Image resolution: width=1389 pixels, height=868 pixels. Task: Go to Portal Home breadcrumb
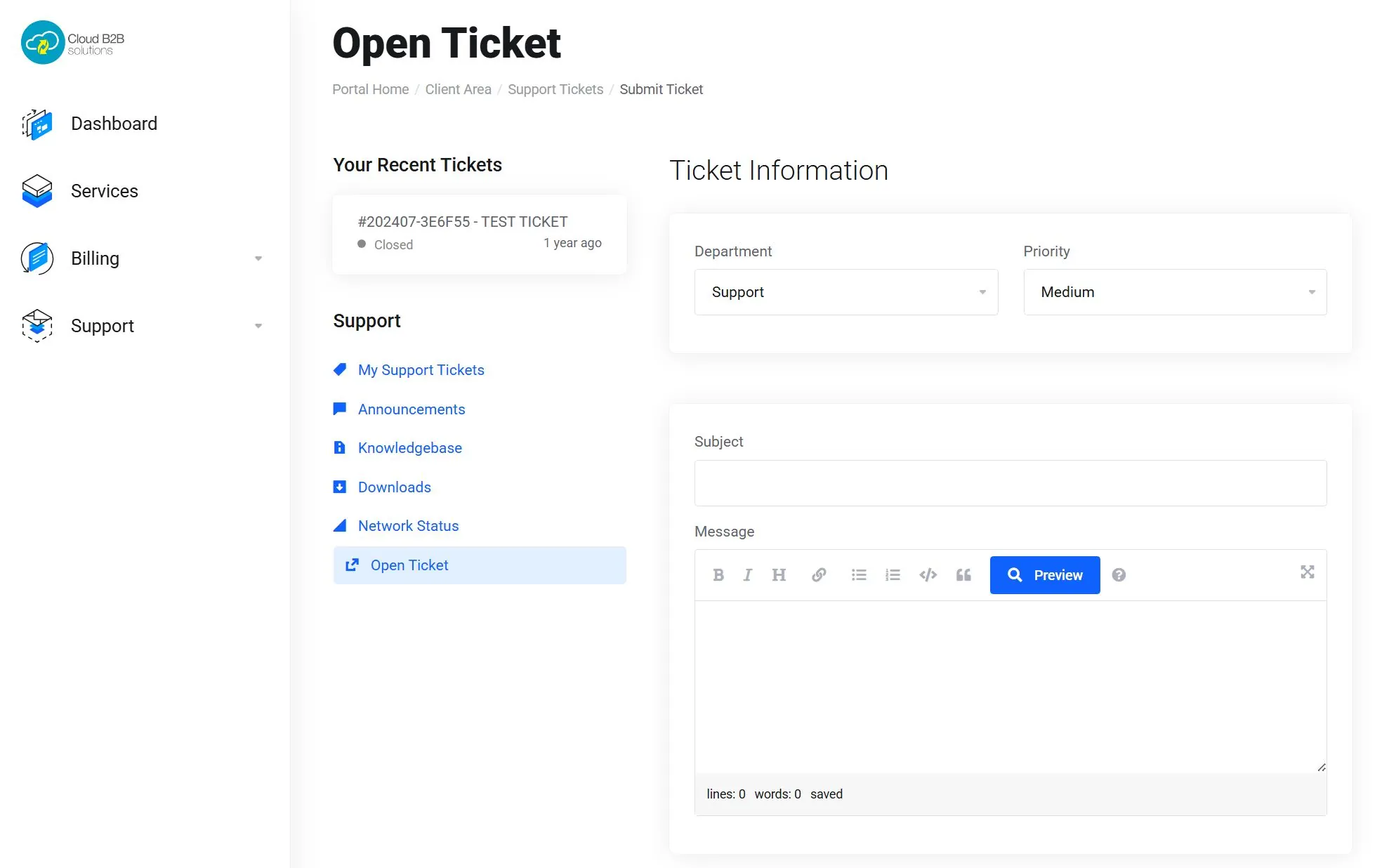click(370, 89)
